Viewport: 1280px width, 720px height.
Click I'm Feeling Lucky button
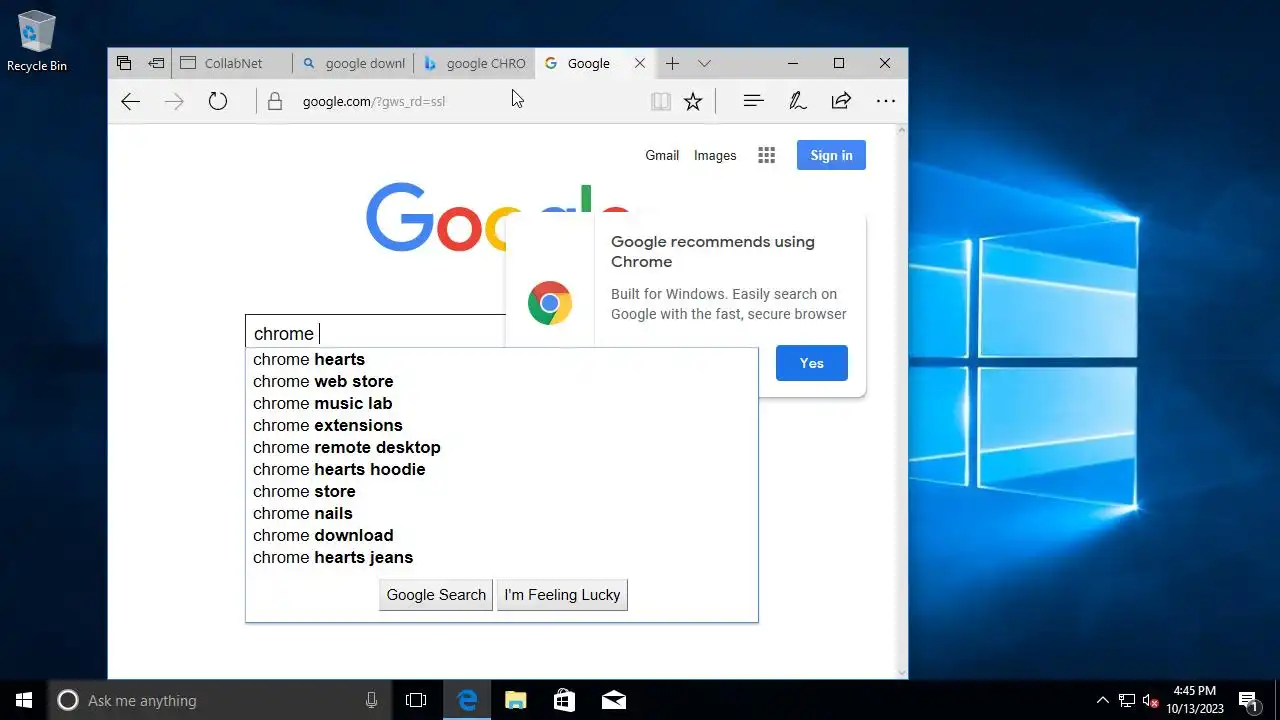(562, 595)
